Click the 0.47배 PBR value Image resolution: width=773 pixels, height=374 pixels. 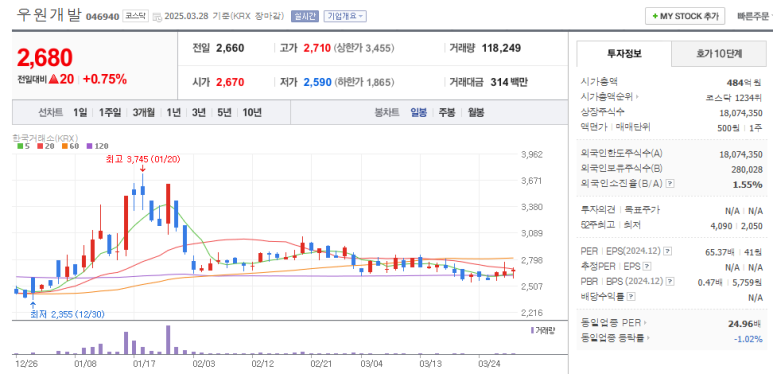point(710,282)
